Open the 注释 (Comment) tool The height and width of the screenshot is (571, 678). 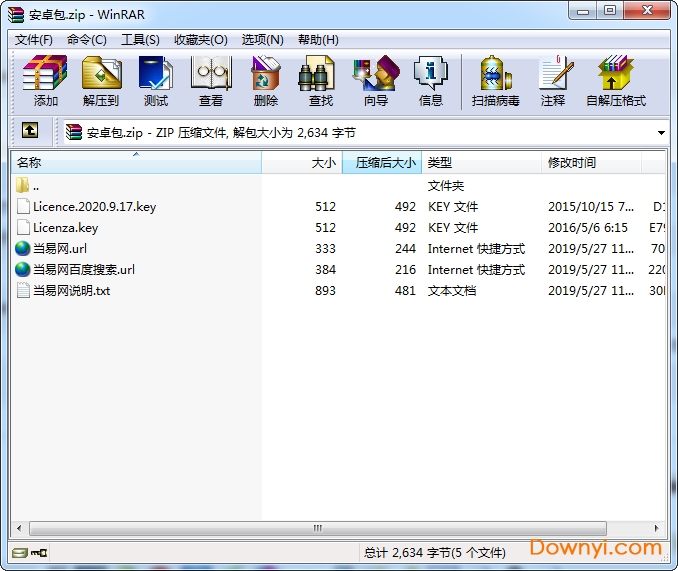pyautogui.click(x=552, y=81)
